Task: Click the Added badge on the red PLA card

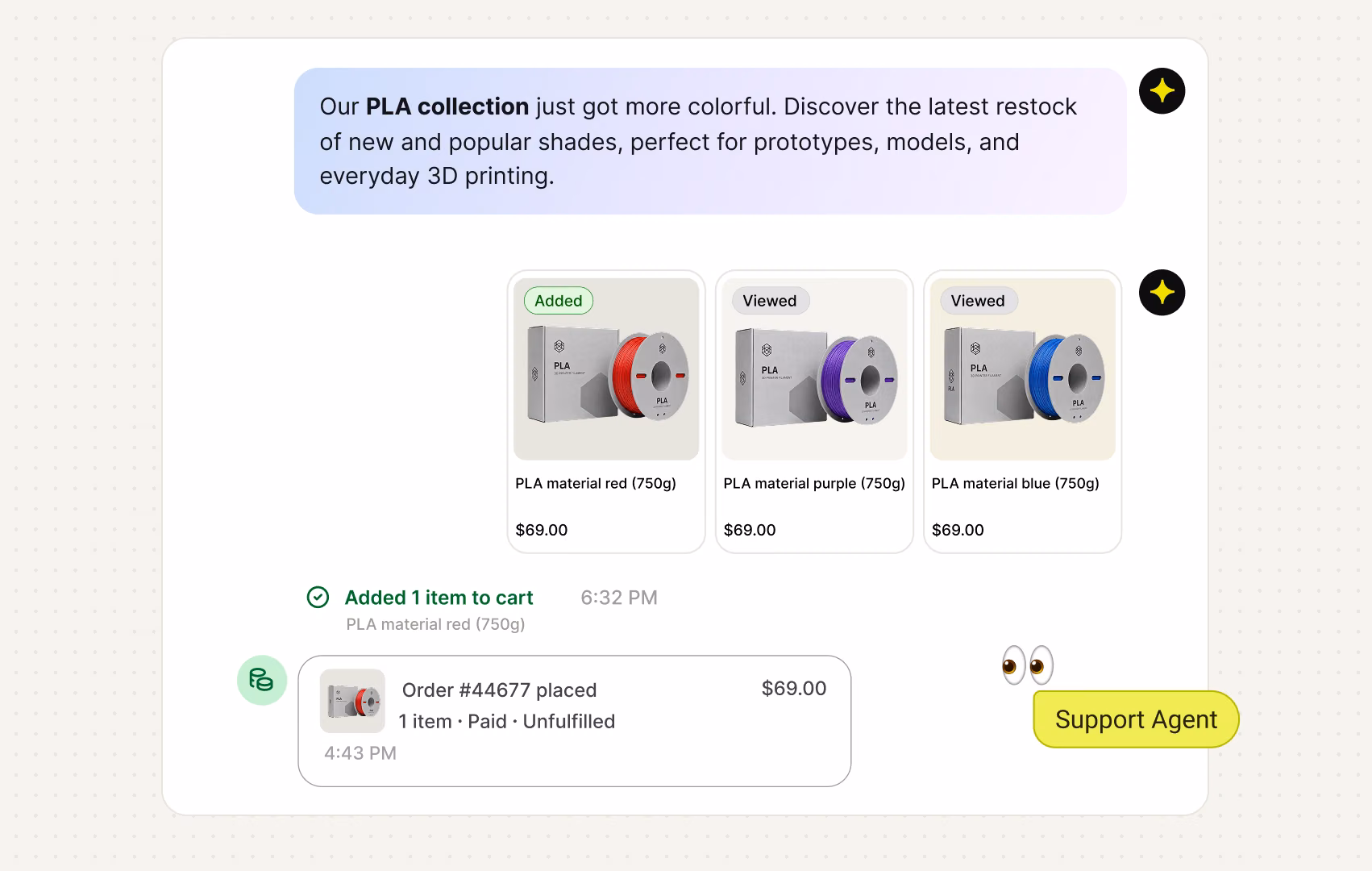Action: [559, 301]
